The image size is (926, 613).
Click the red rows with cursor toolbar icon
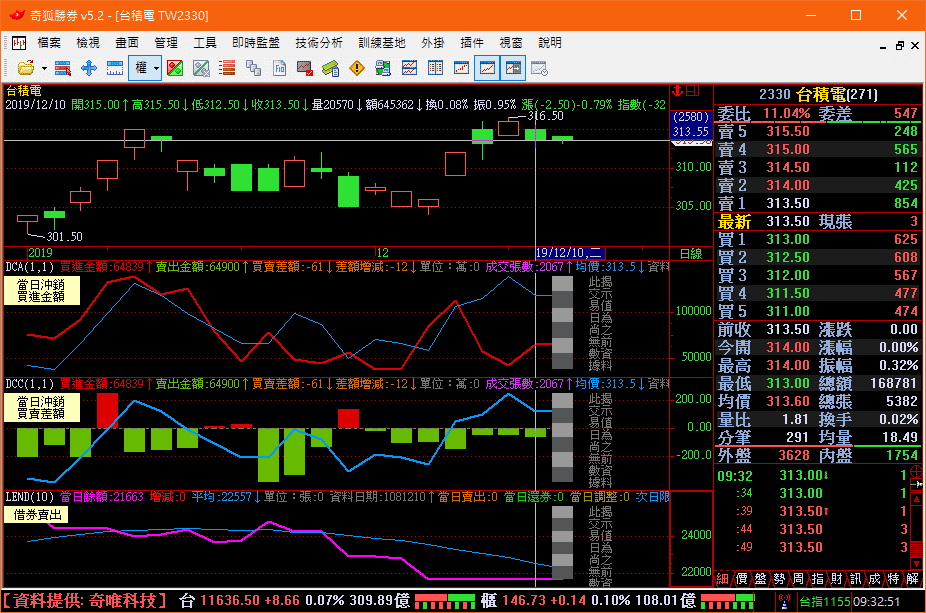coord(63,69)
